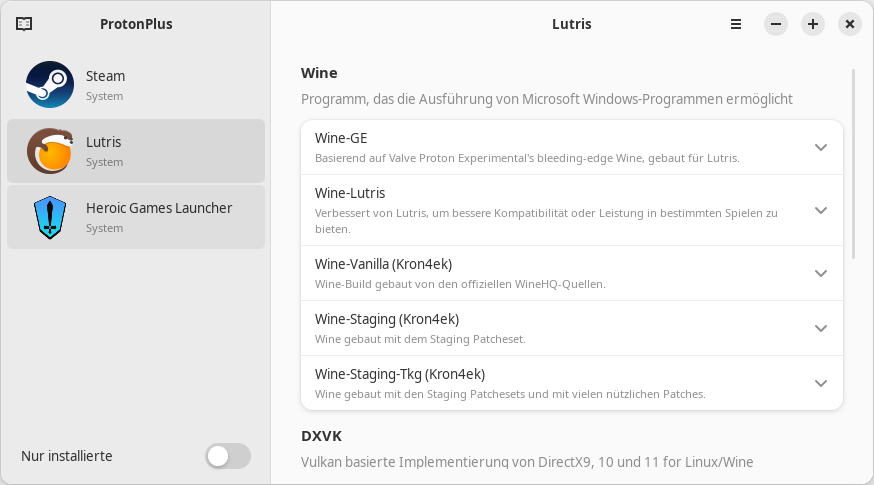Select the Lutris System entry
Viewport: 874px width, 485px height.
[136, 151]
